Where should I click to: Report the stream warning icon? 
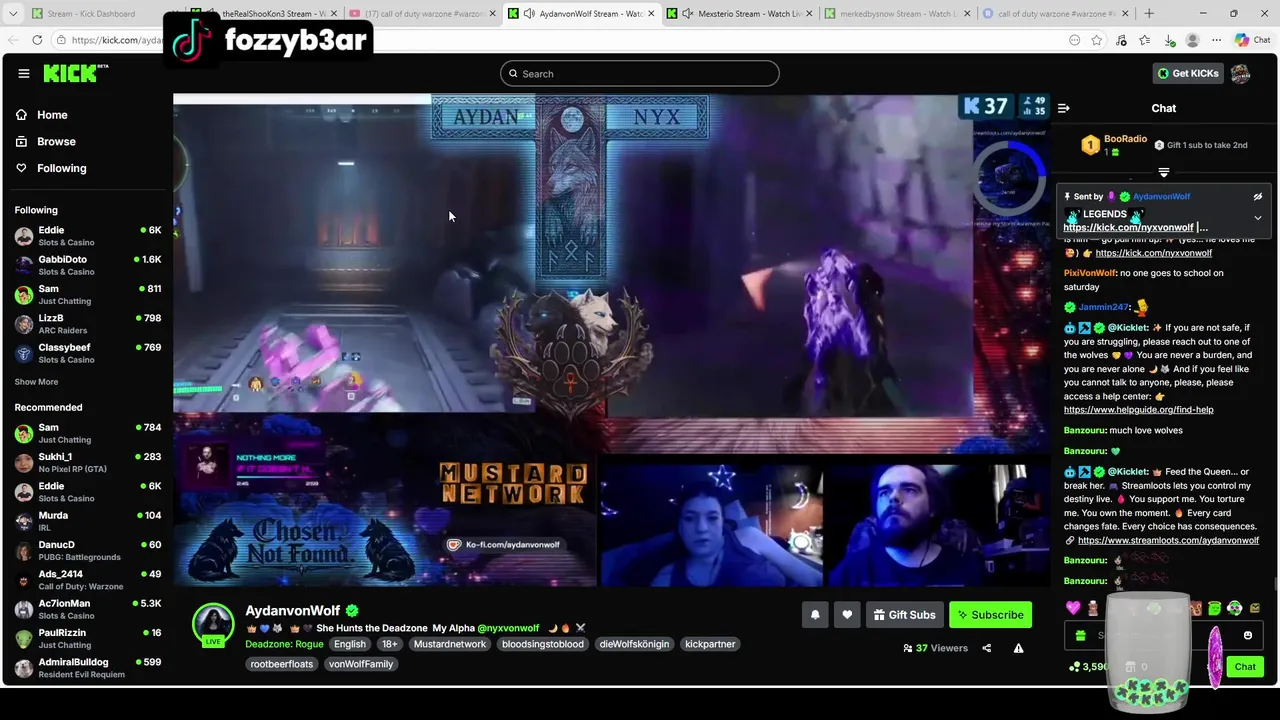click(1018, 648)
